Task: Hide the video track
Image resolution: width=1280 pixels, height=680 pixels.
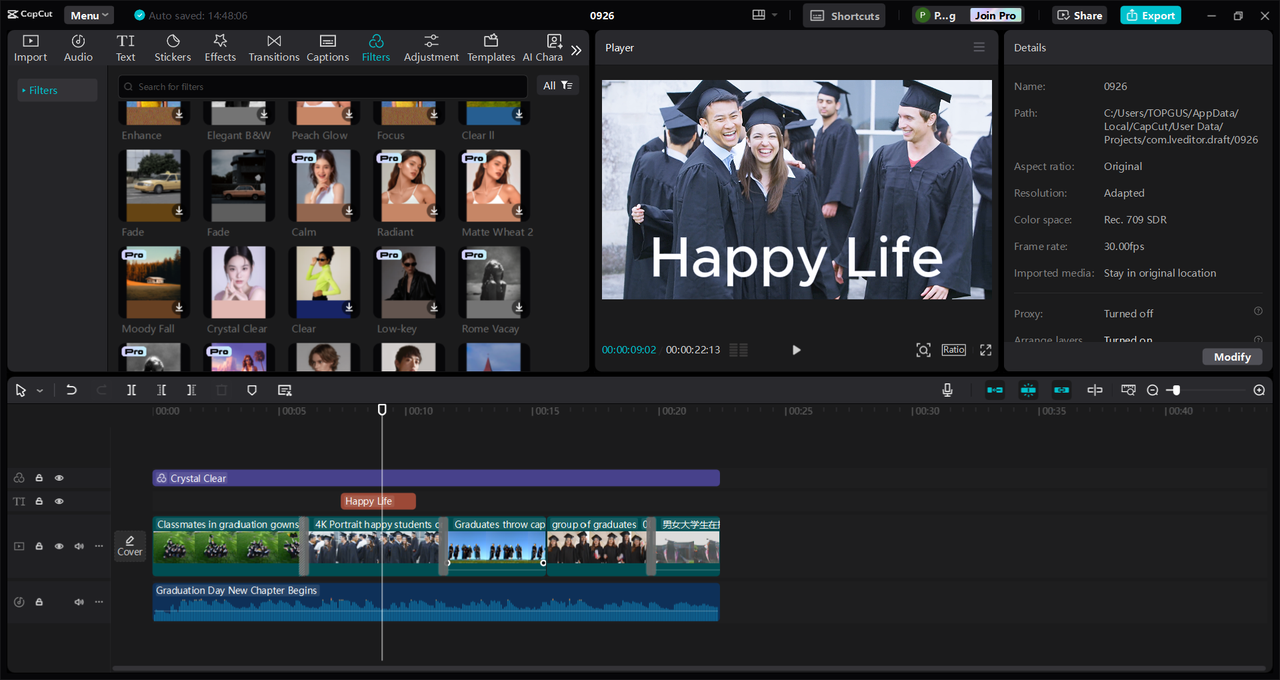Action: pyautogui.click(x=59, y=546)
